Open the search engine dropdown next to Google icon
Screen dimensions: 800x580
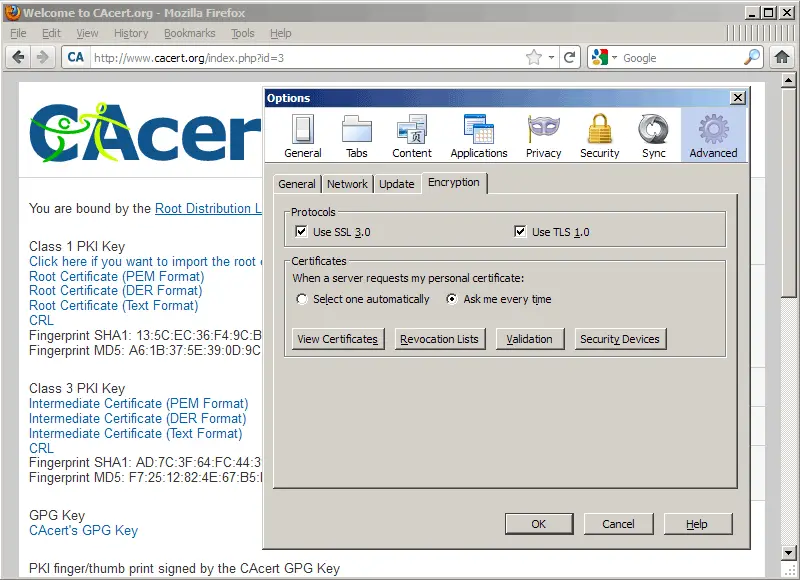614,57
